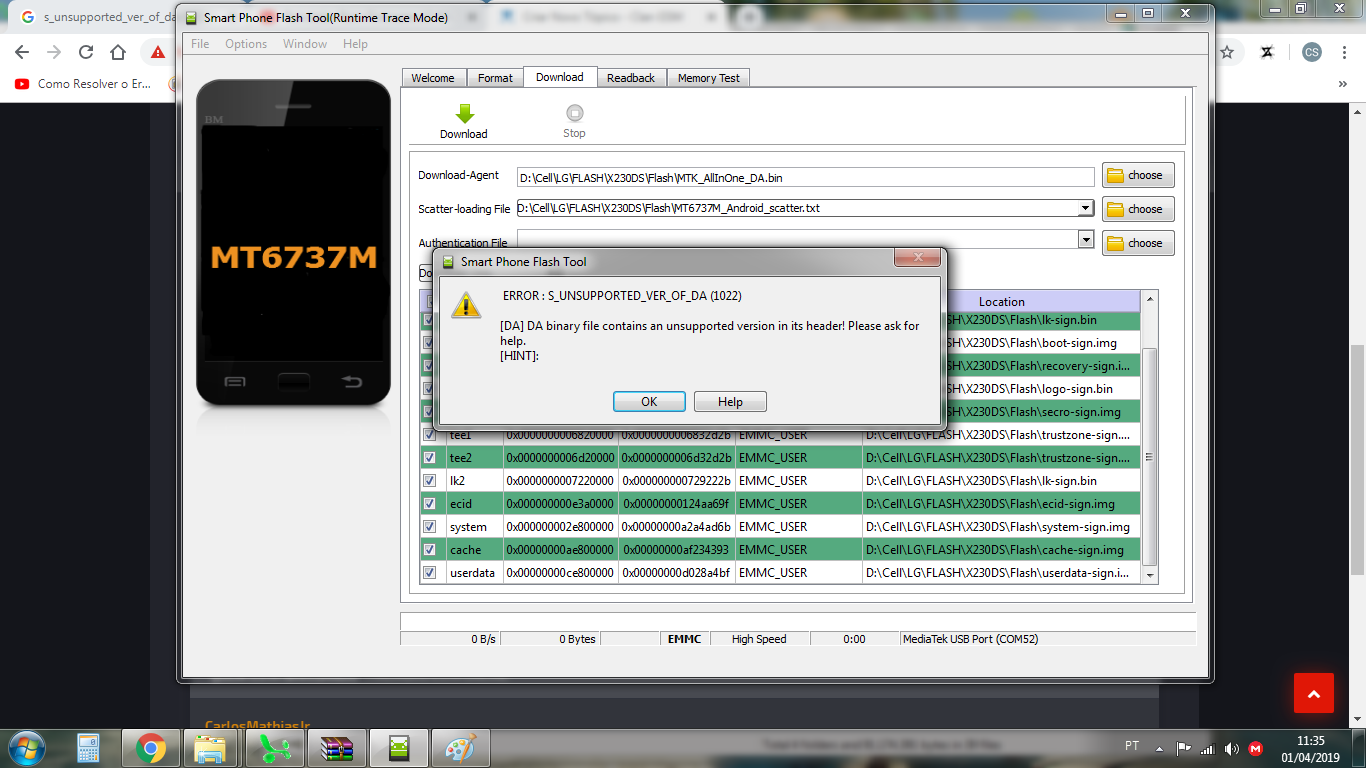The image size is (1366, 768).
Task: Click the Download-Agent path field
Action: 805,177
